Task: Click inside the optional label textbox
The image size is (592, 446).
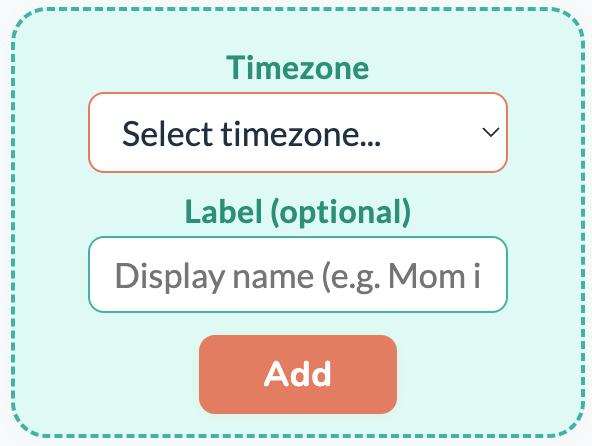Action: tap(298, 275)
